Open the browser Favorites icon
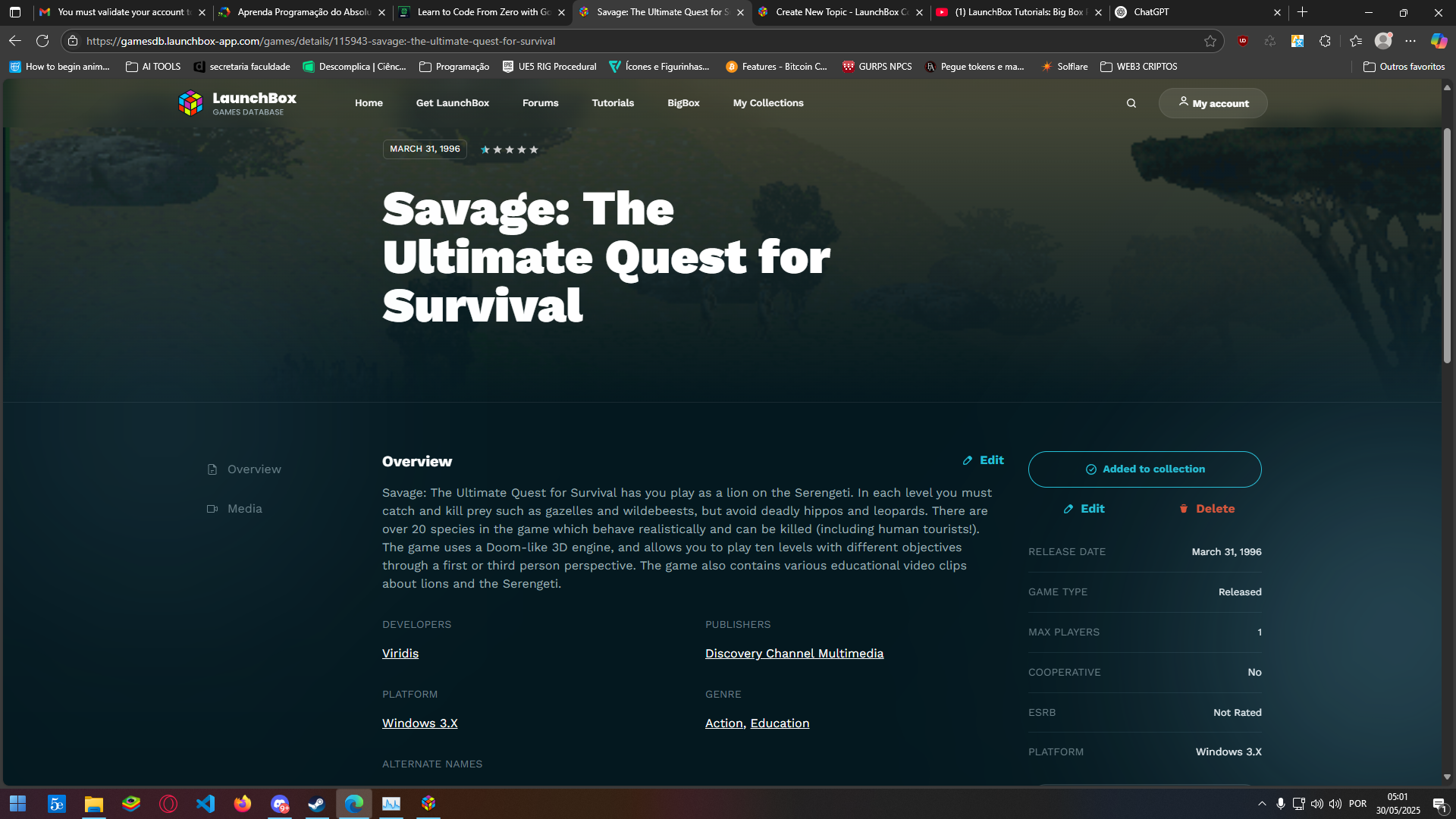 [x=1356, y=41]
